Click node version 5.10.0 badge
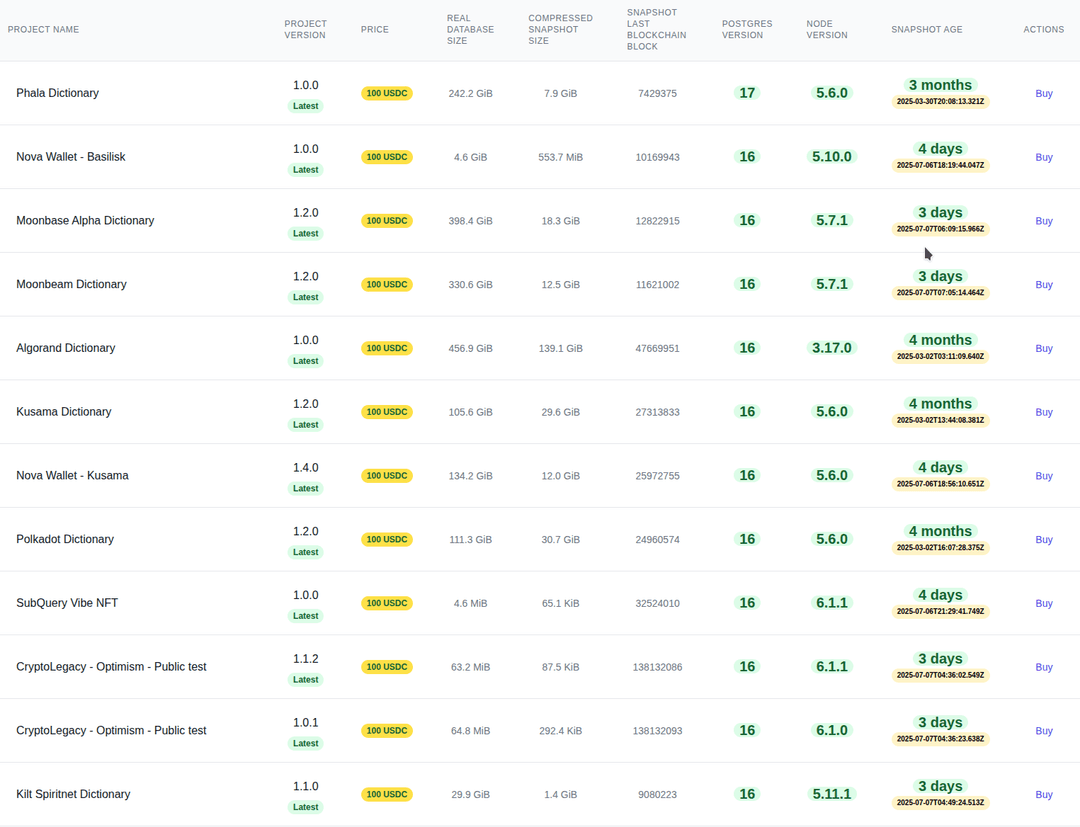 click(x=831, y=157)
